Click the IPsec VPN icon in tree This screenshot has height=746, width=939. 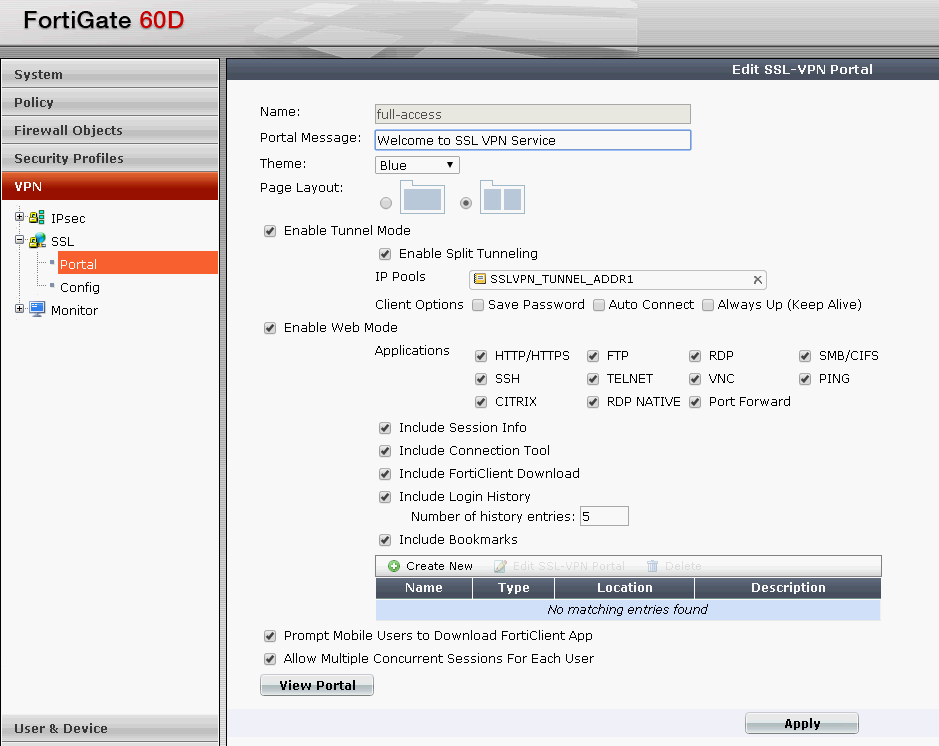37,218
